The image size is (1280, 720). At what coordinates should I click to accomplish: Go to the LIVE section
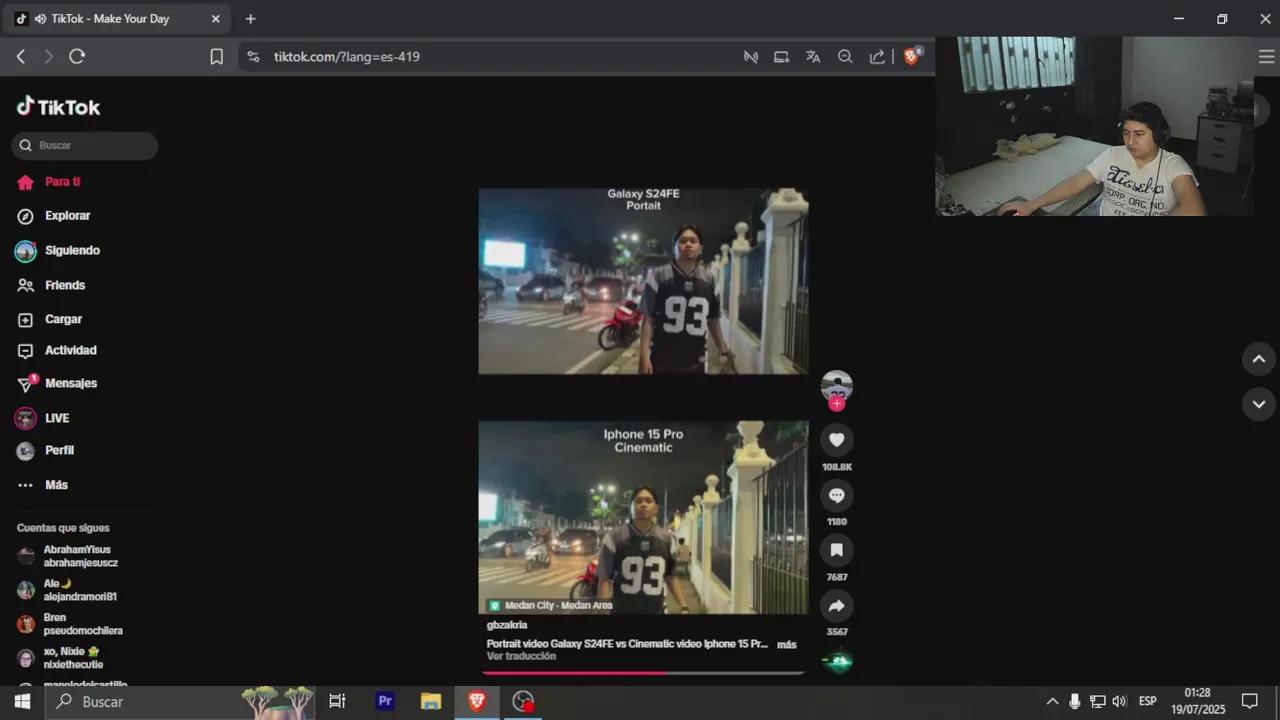pos(56,418)
